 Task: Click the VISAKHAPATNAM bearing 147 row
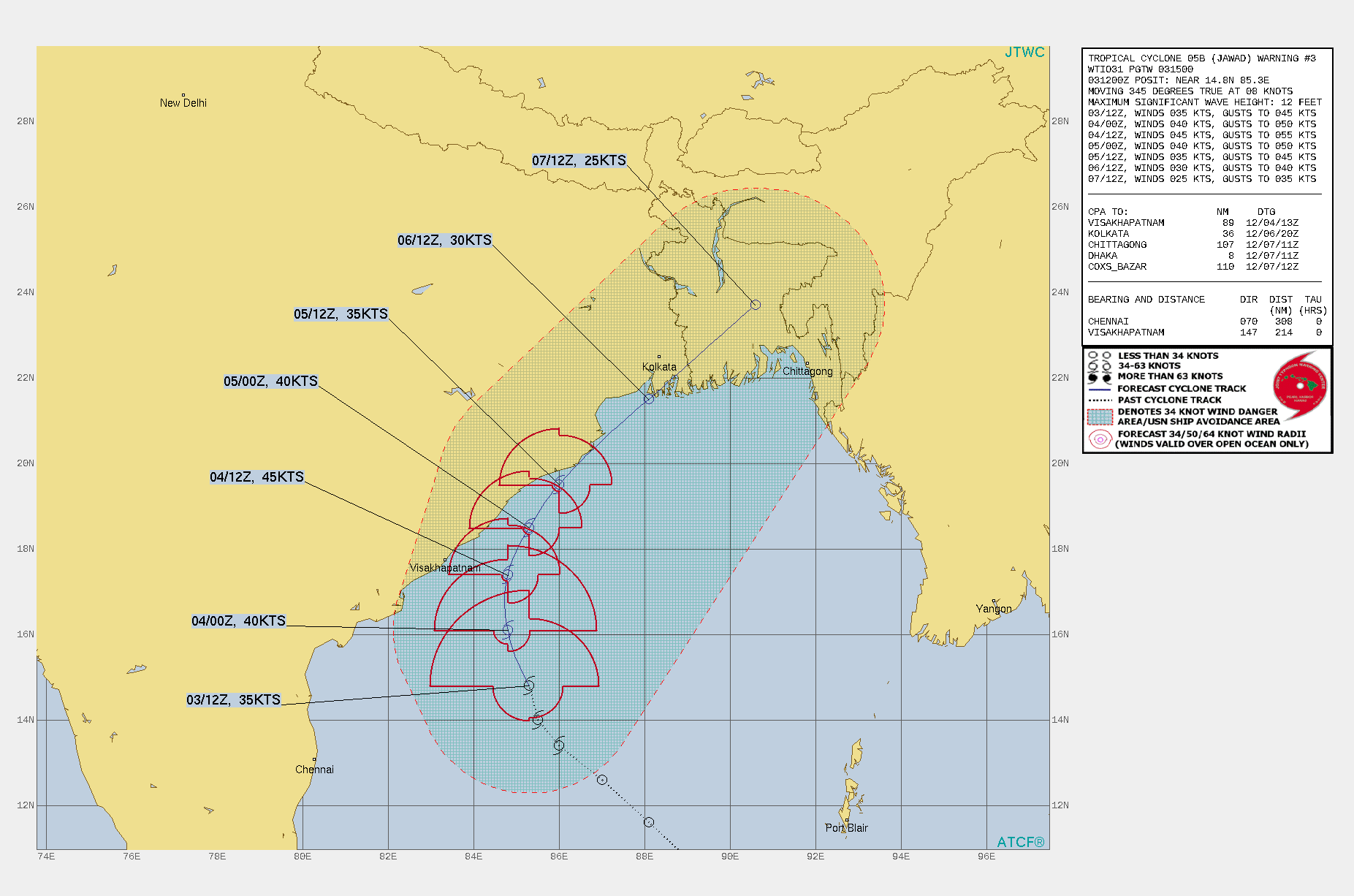pos(1204,333)
